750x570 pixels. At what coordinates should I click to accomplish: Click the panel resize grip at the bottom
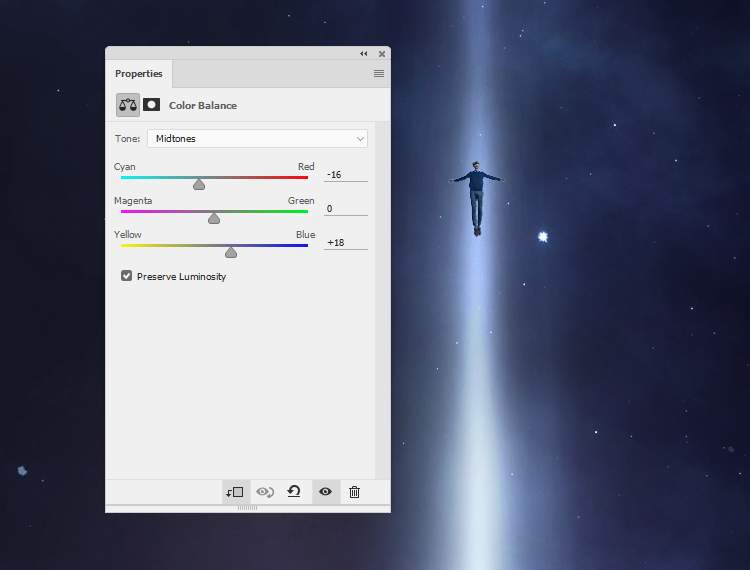(247, 508)
